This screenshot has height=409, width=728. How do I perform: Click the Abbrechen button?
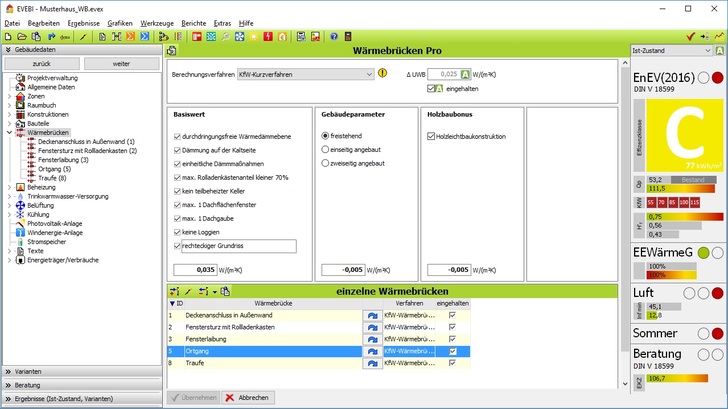pyautogui.click(x=247, y=397)
